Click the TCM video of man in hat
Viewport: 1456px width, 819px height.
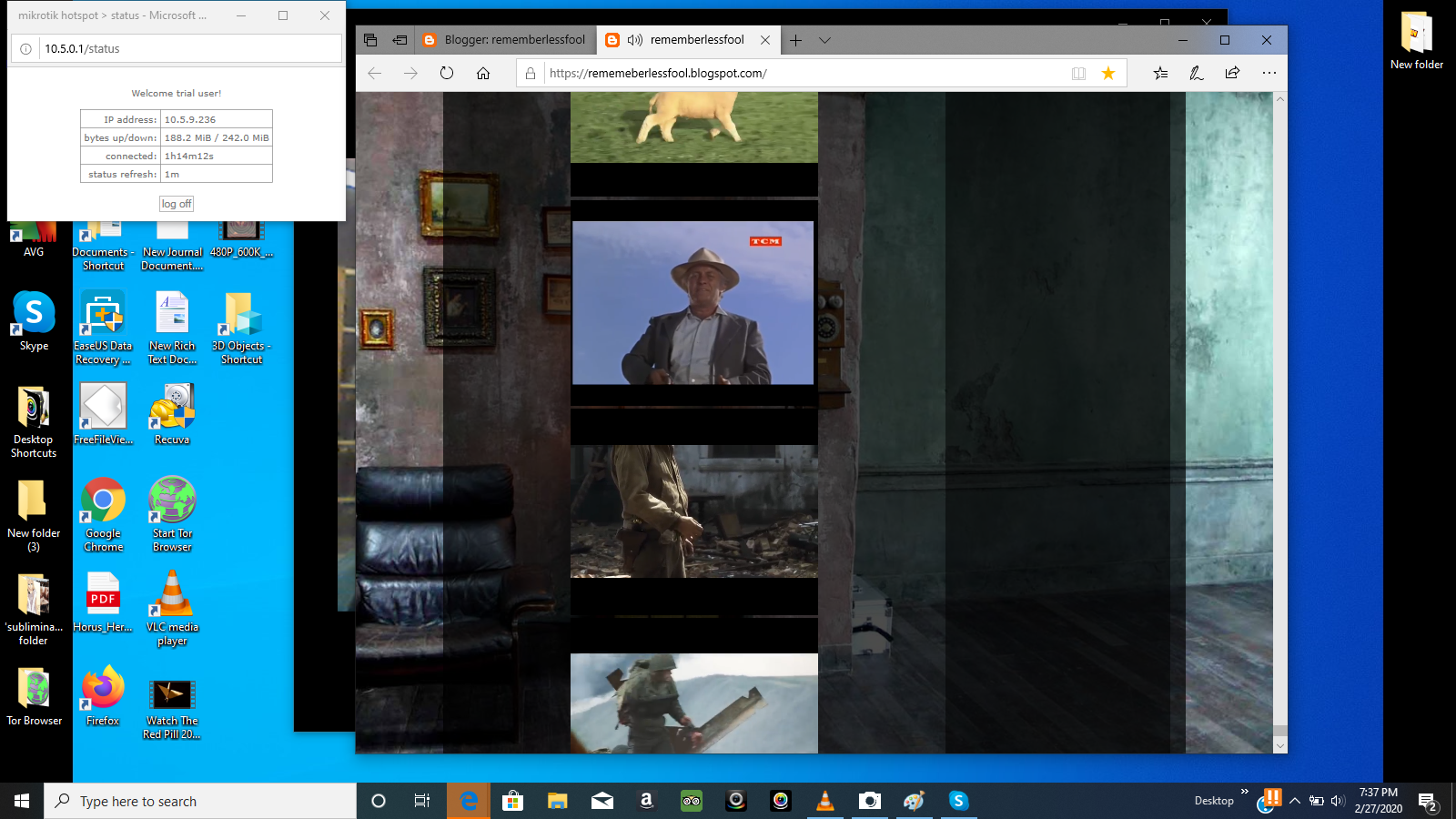(x=693, y=302)
